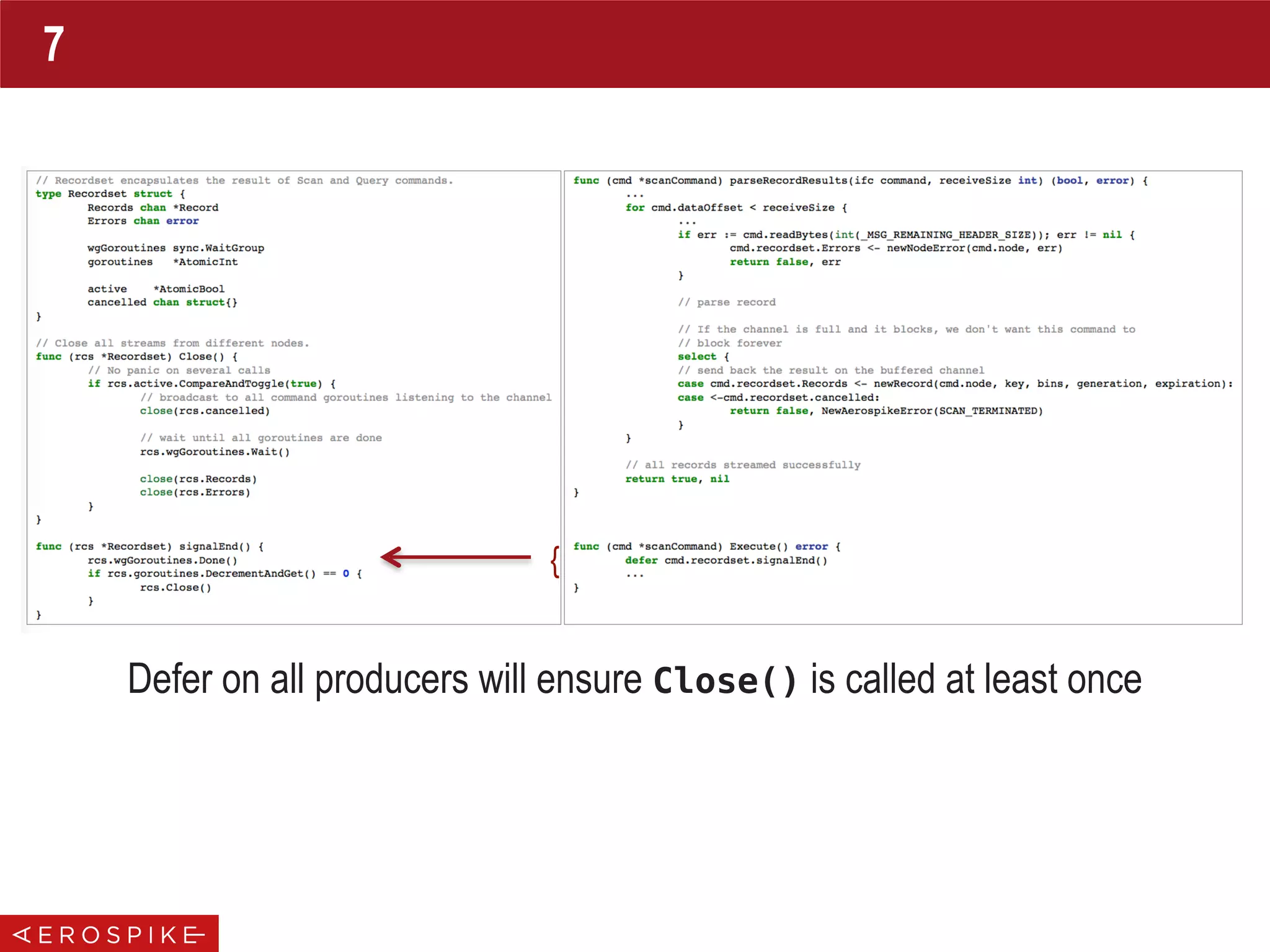Click 'case cmd.recordset.Records <- newRecord' line
1270x952 pixels.
[955, 384]
